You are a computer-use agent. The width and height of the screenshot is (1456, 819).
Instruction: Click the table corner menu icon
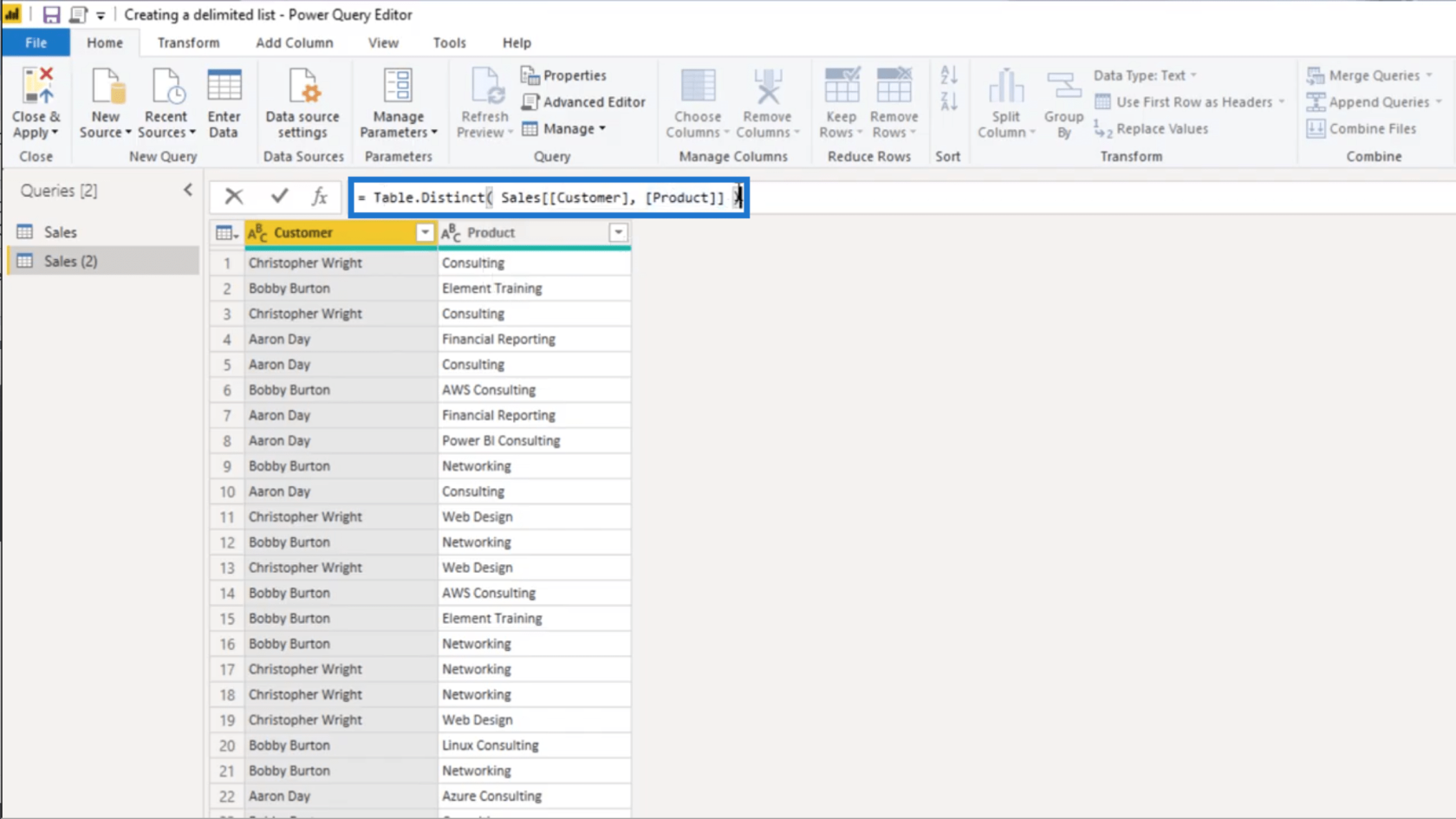tap(227, 232)
